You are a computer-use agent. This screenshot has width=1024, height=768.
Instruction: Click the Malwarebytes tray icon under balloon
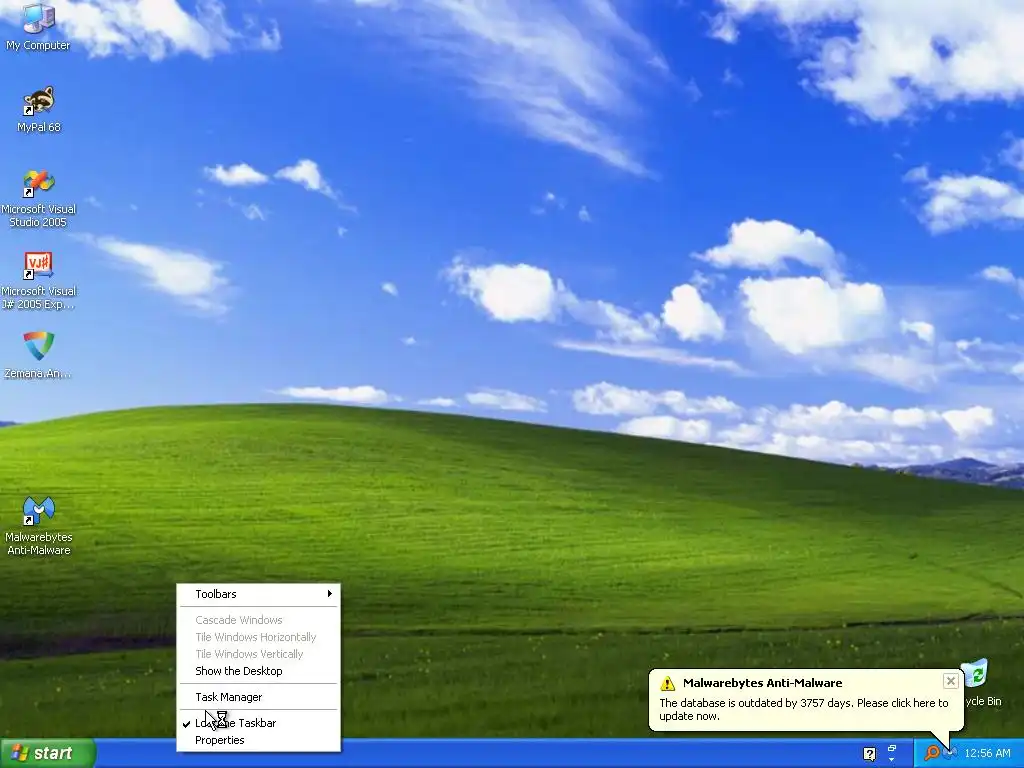pos(951,753)
